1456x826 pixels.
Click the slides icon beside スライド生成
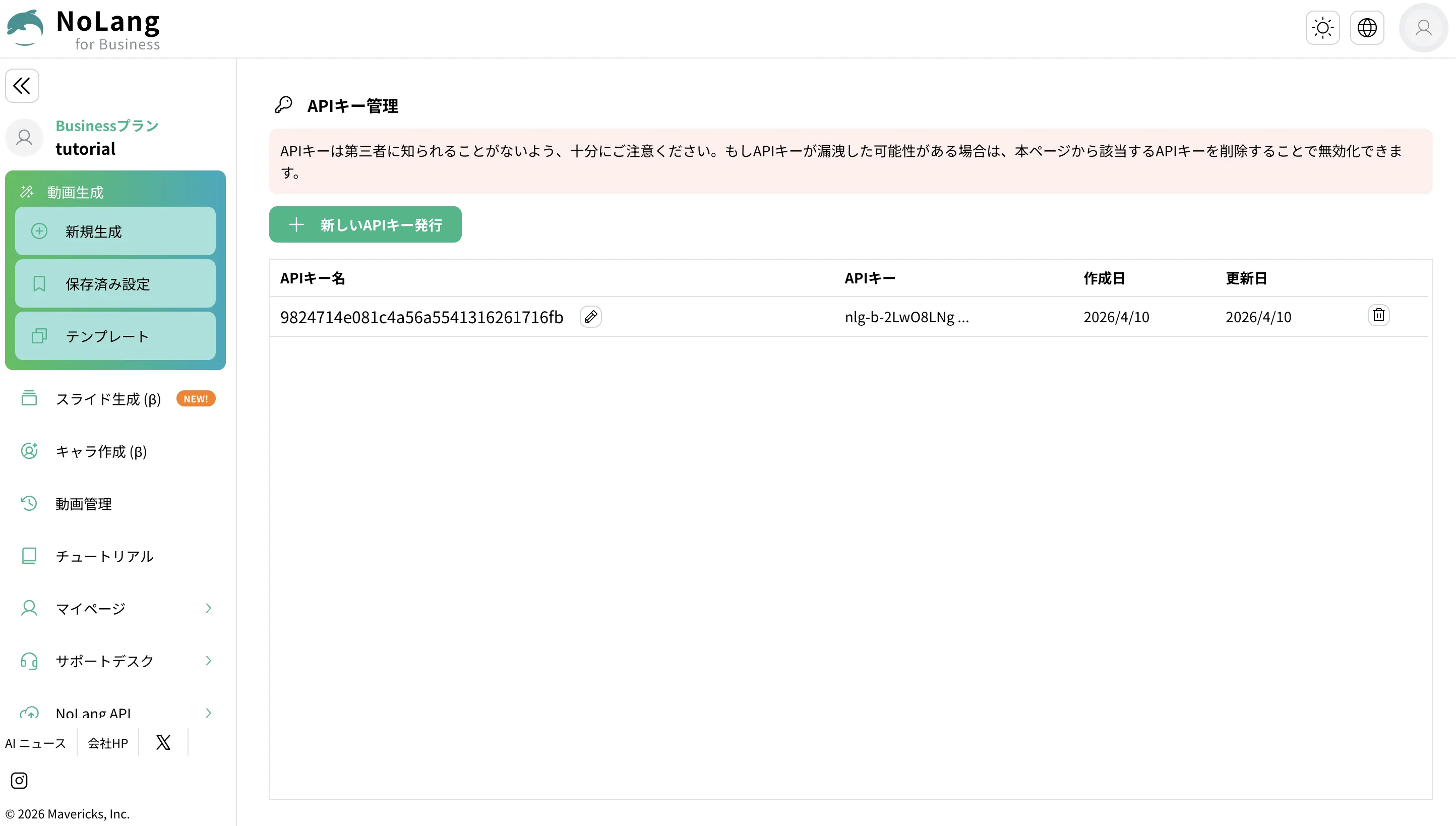pos(29,398)
